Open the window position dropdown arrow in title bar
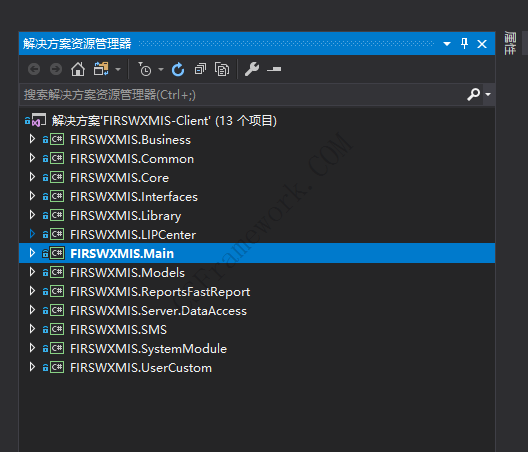The width and height of the screenshot is (528, 452). click(447, 44)
